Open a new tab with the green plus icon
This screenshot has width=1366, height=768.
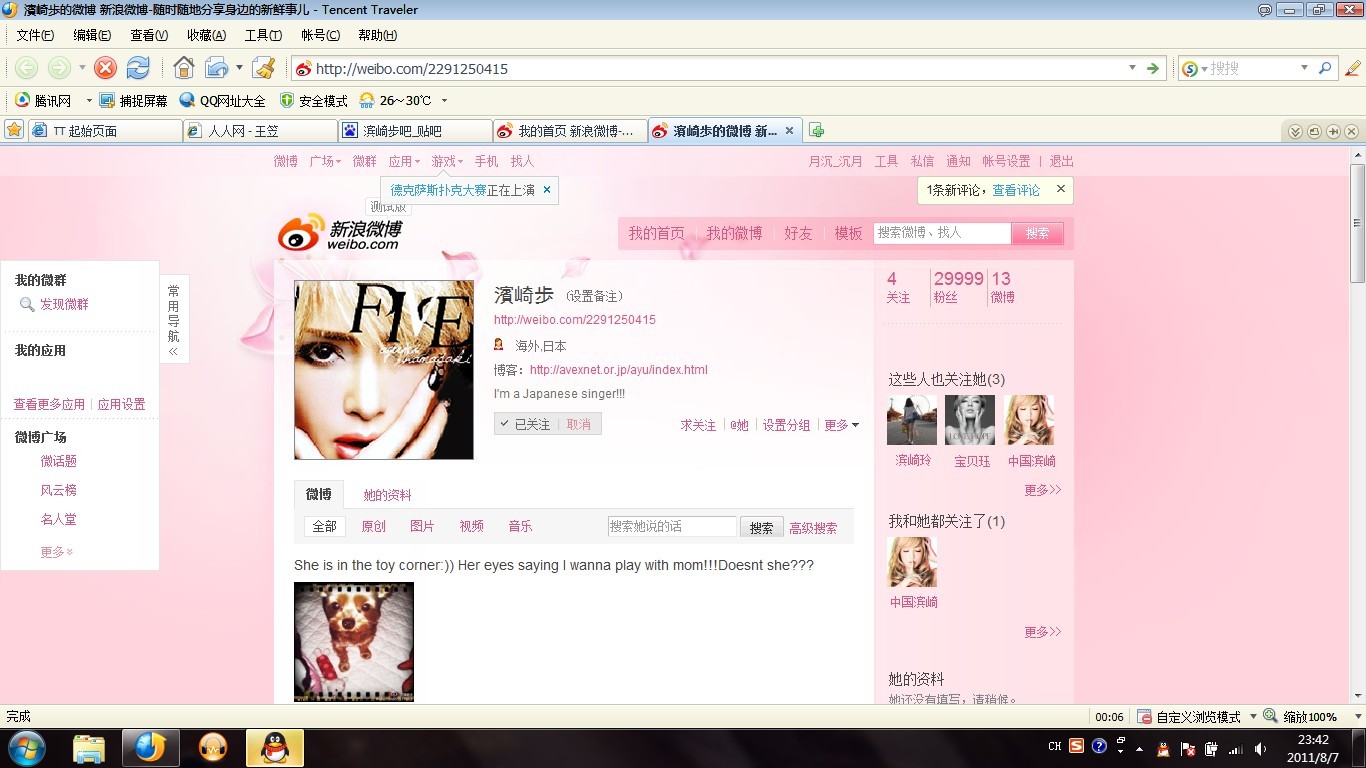[x=817, y=130]
